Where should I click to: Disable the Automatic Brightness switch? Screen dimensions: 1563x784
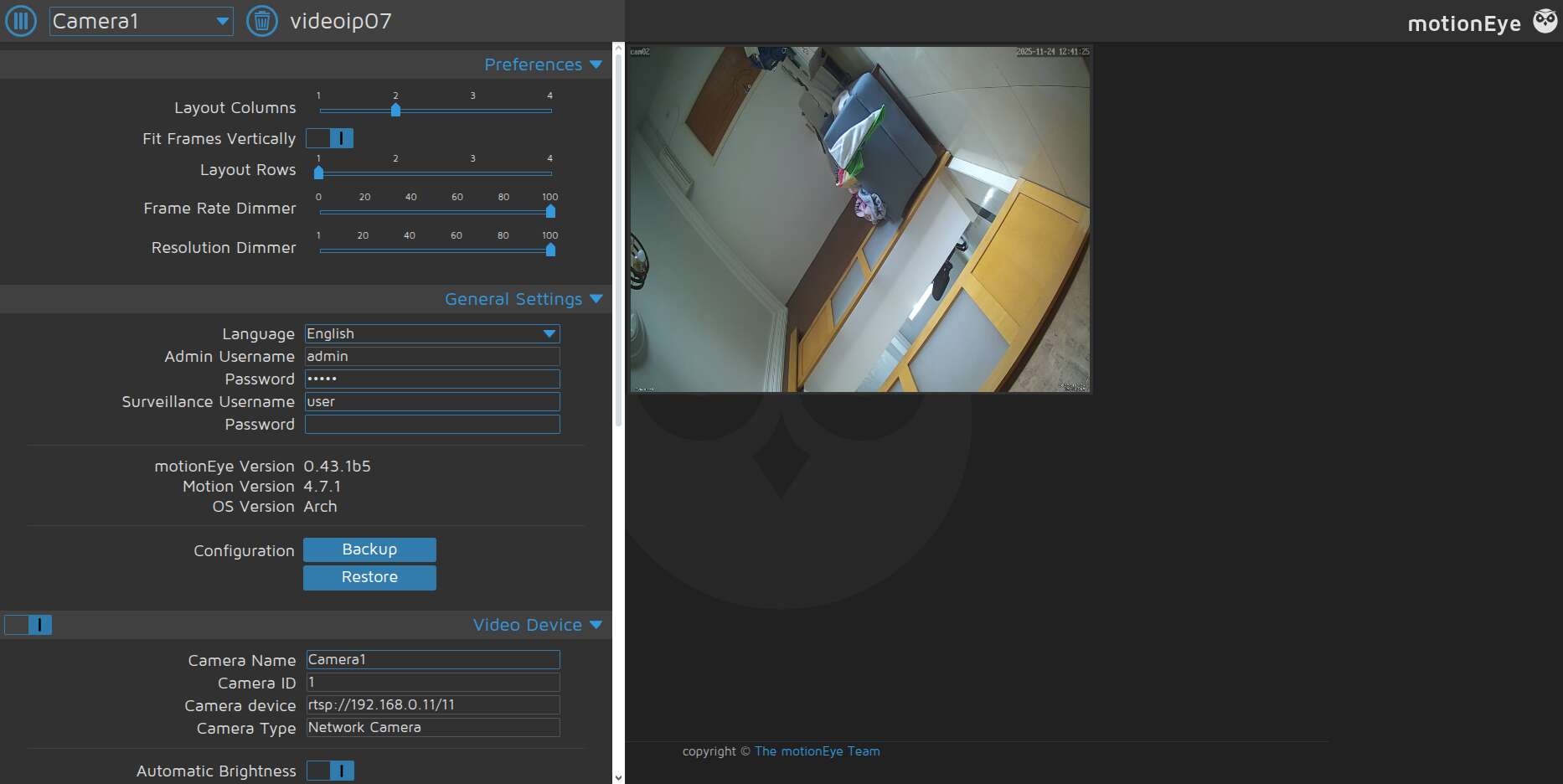coord(330,771)
